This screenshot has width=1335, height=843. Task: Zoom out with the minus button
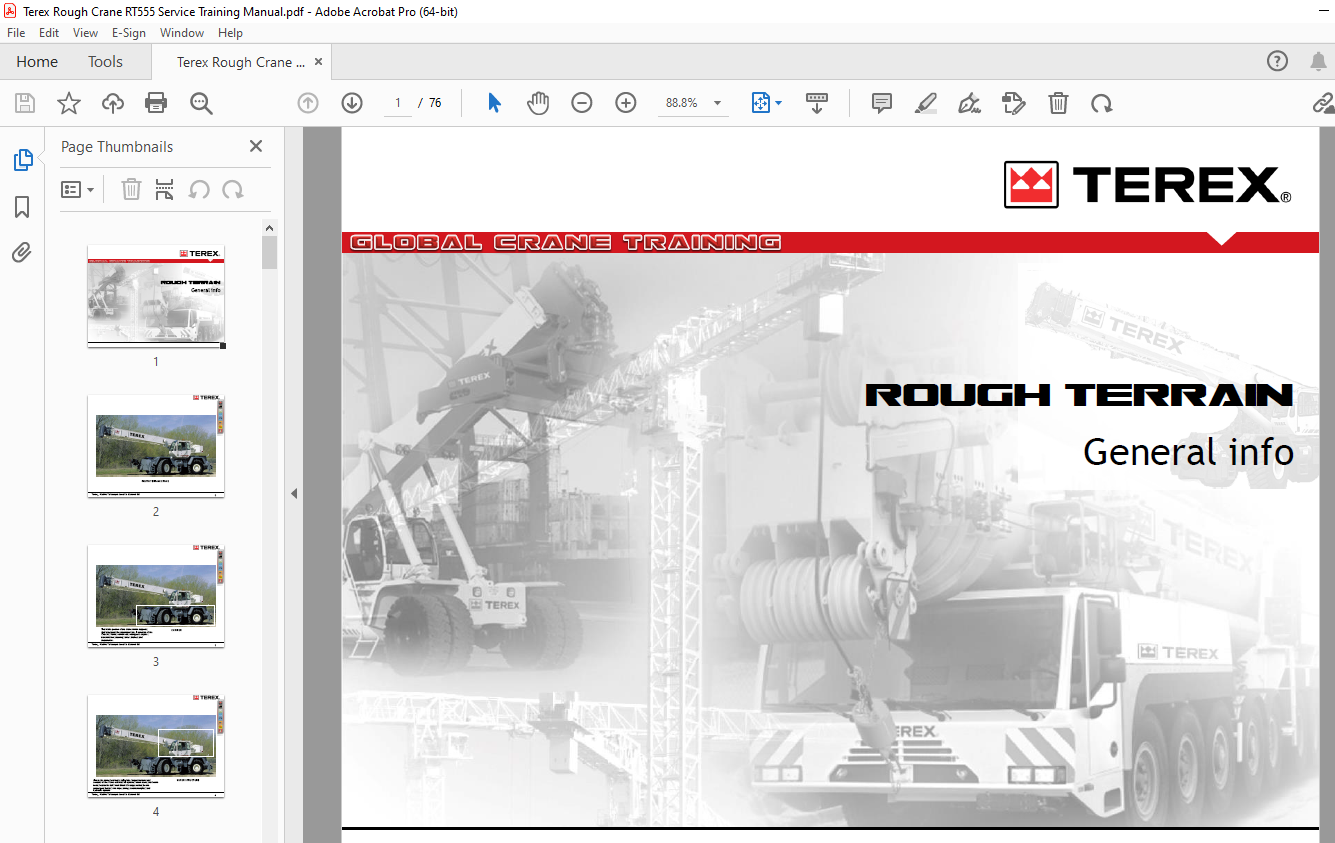[x=582, y=103]
